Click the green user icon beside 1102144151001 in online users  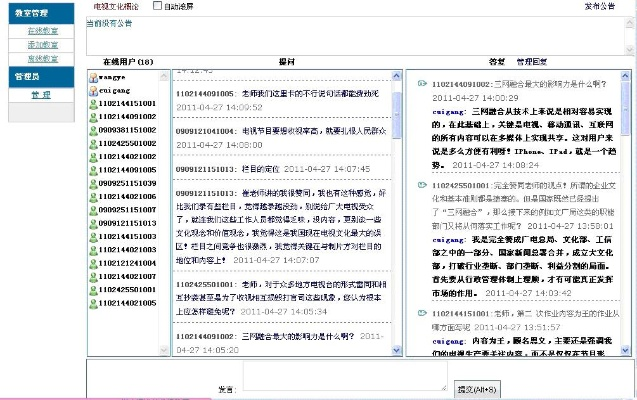[93, 104]
